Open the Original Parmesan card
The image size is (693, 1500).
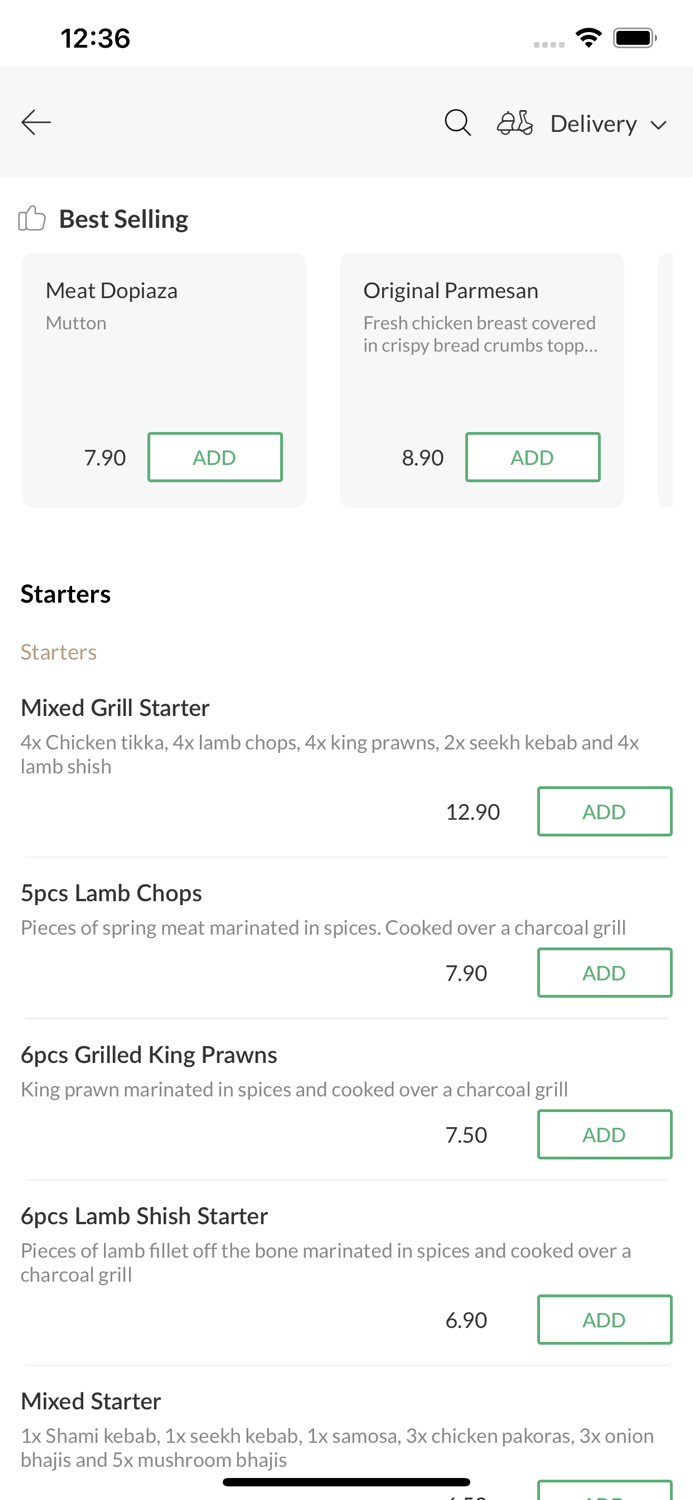click(x=482, y=380)
